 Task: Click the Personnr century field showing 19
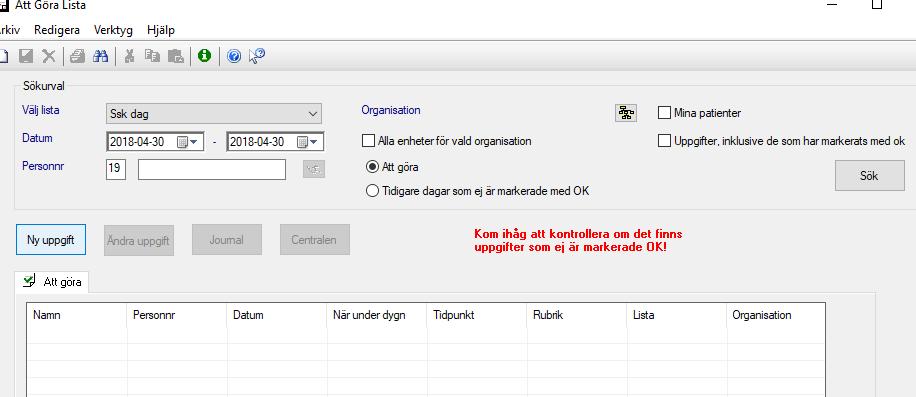[x=116, y=169]
